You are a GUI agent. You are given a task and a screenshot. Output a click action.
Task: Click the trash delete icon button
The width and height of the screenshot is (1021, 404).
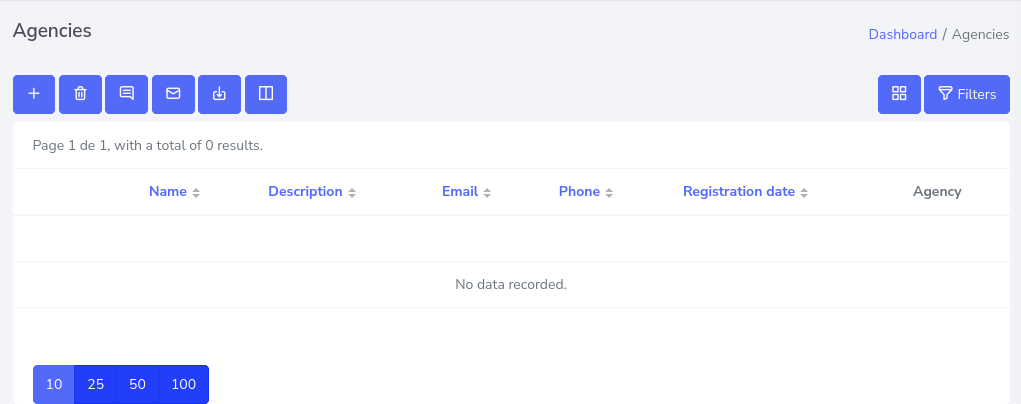tap(80, 94)
